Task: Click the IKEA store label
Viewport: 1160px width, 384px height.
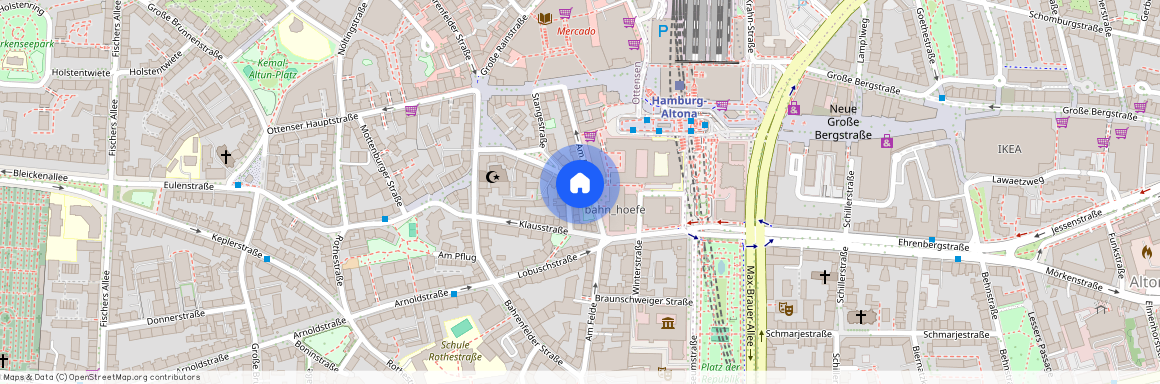Action: pyautogui.click(x=1009, y=149)
